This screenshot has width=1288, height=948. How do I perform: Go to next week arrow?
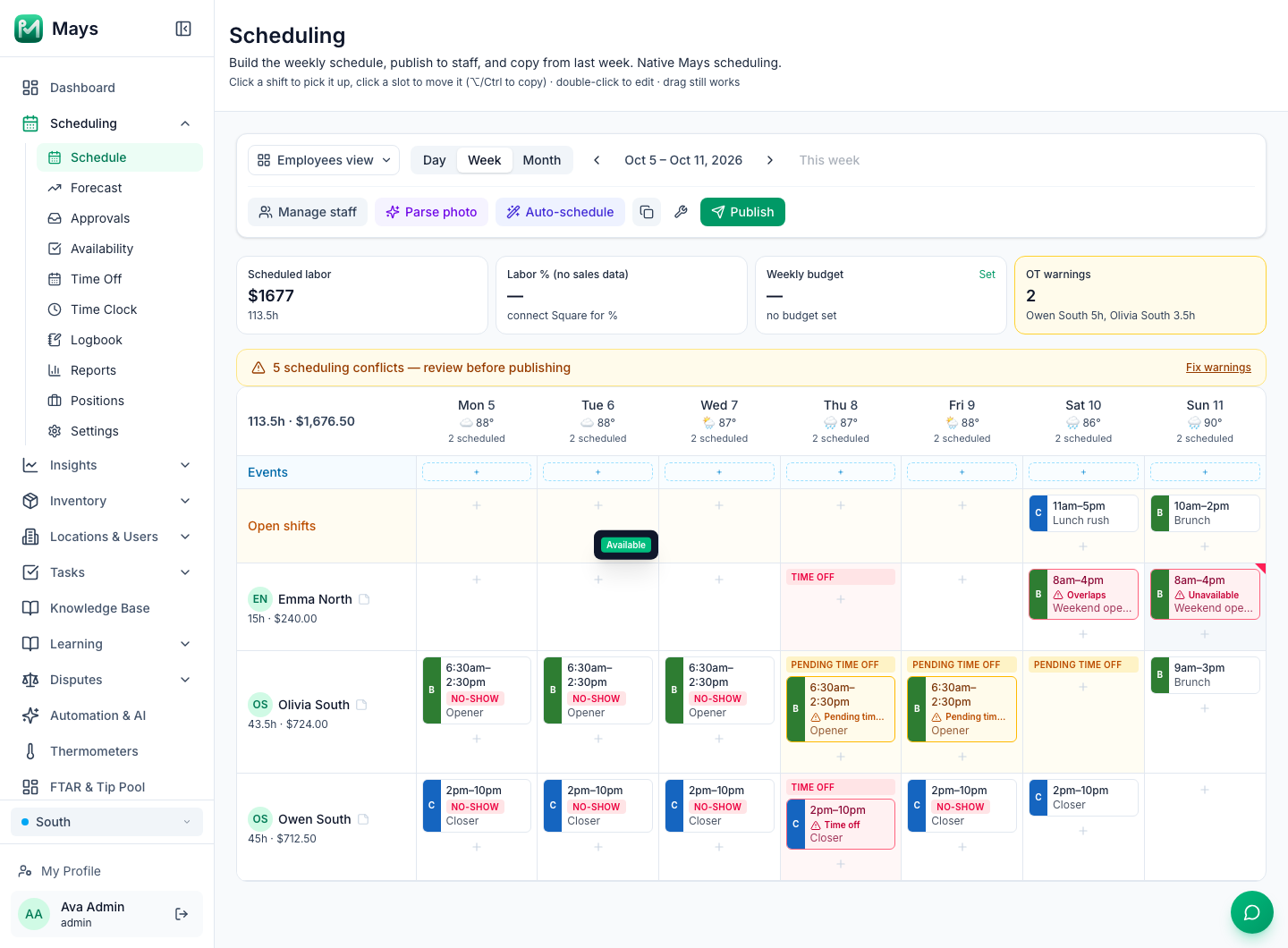coord(770,160)
